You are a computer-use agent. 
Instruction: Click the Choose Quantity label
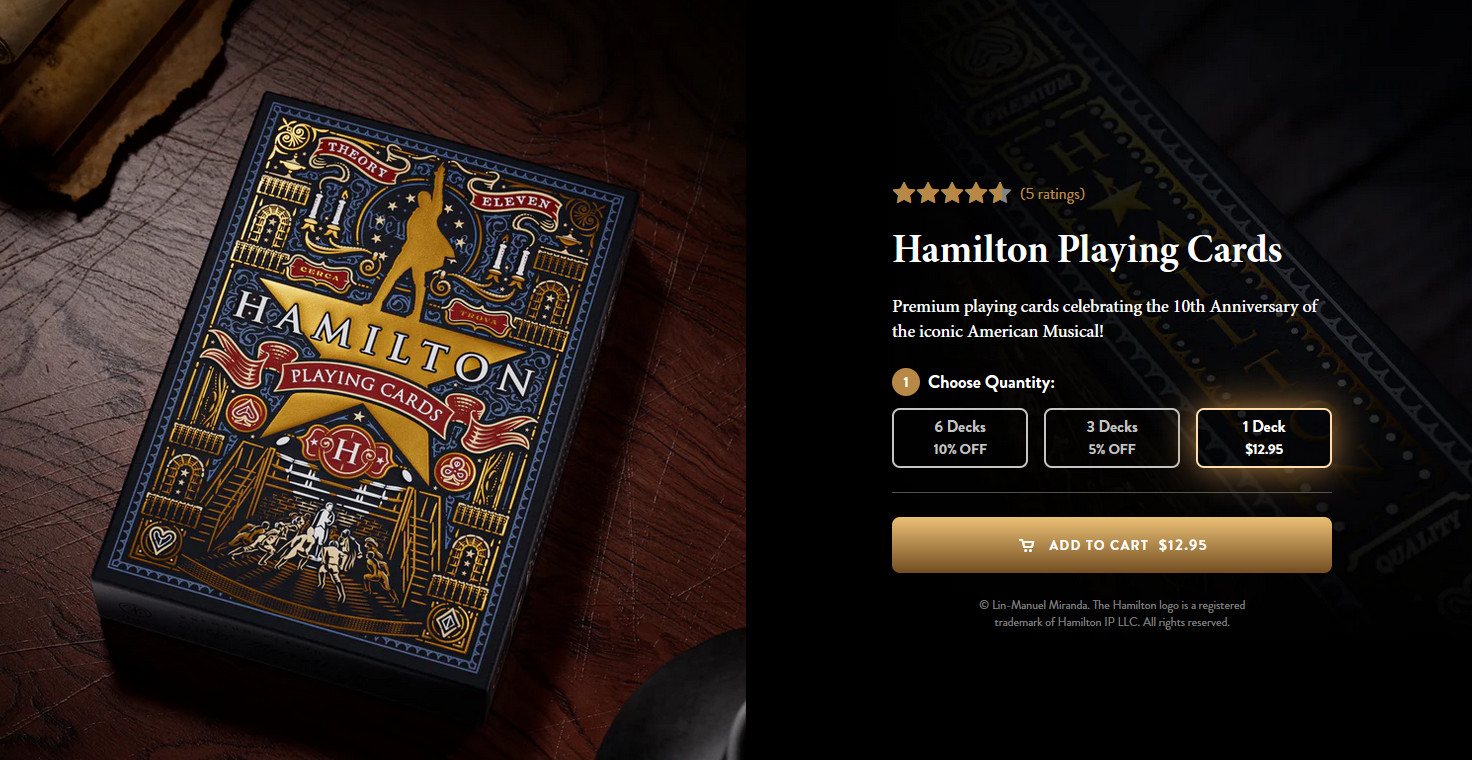[991, 382]
